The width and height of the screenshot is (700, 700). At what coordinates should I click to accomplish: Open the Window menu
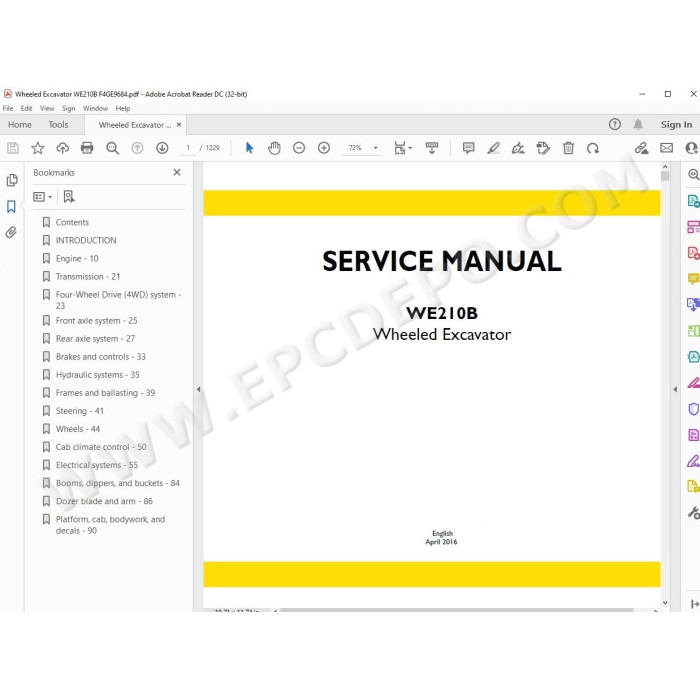pyautogui.click(x=95, y=108)
